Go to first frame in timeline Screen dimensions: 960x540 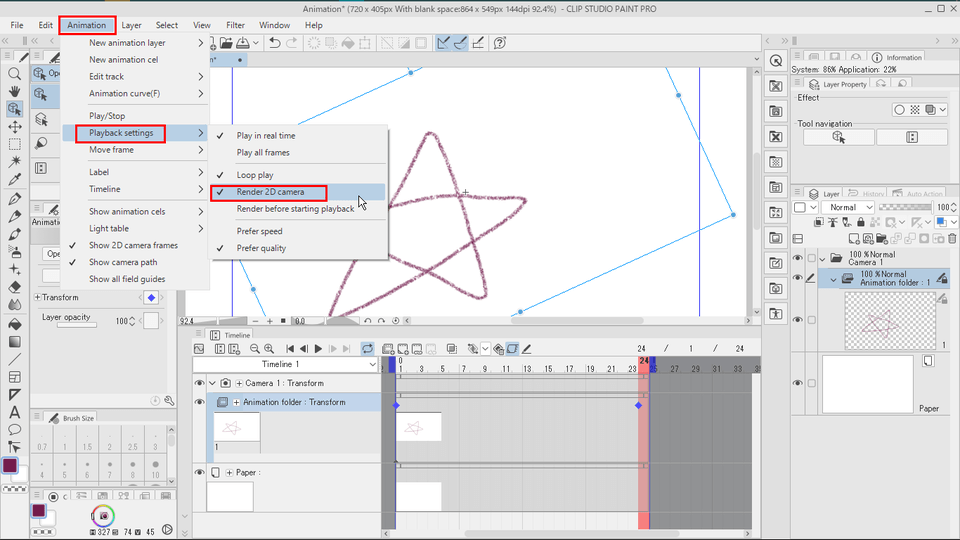[x=290, y=349]
